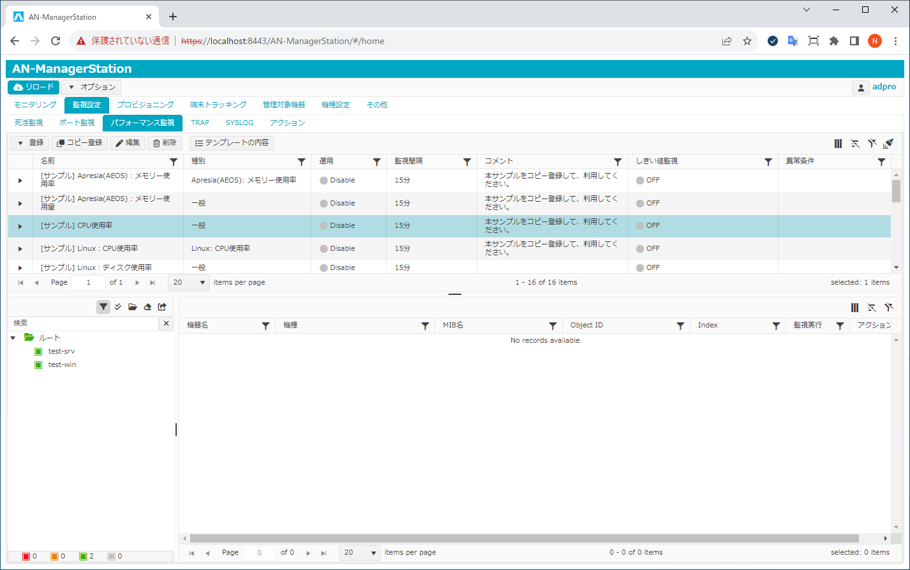Expand the Apresia(AEOS) メモリー使用量 row
Viewport: 910px width, 570px height.
click(20, 203)
